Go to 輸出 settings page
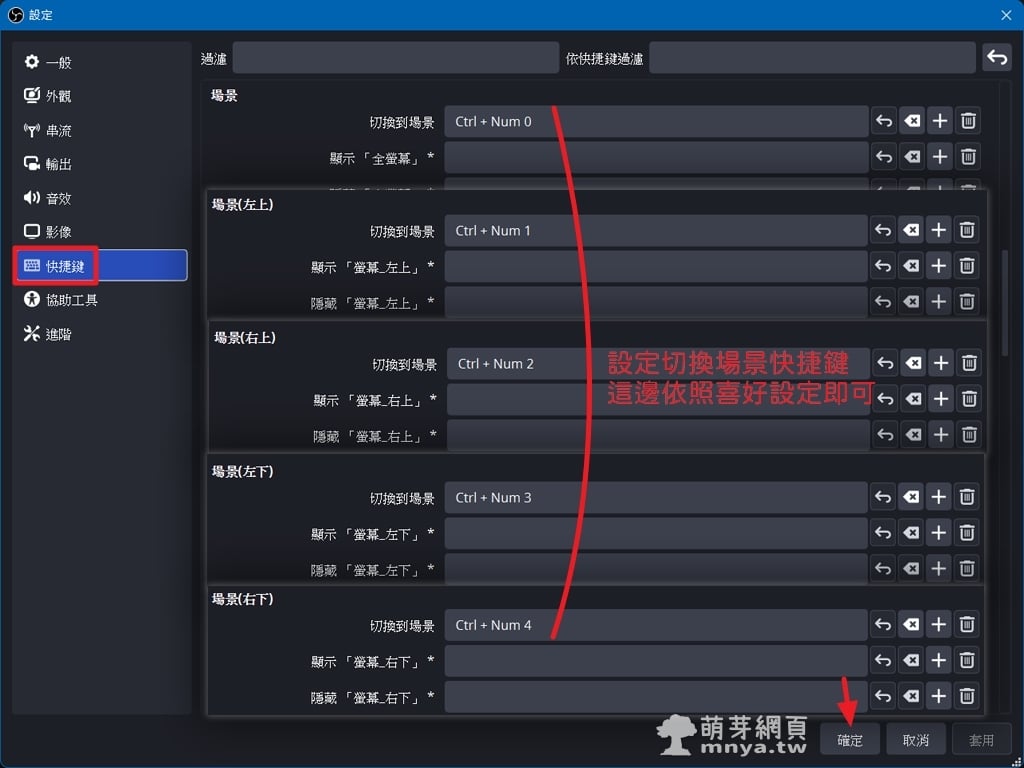This screenshot has height=768, width=1024. 59,165
